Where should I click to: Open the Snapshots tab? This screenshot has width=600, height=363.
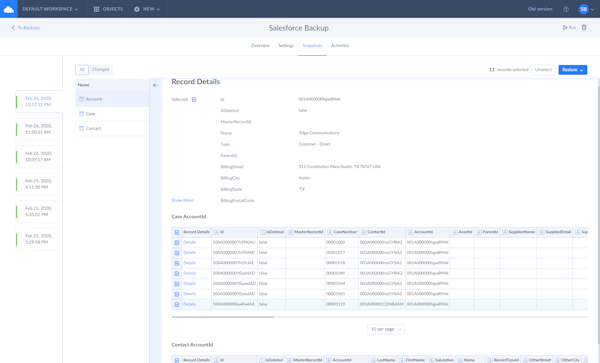(x=312, y=46)
